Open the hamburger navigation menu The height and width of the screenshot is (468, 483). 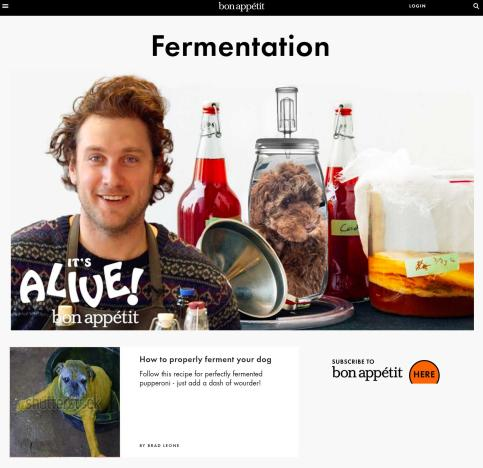click(x=5, y=6)
